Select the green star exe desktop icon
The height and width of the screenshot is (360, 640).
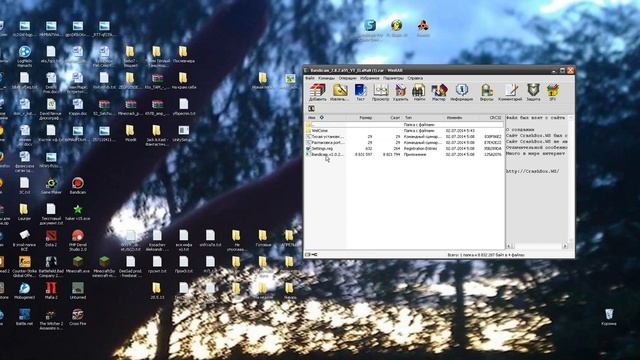(x=78, y=212)
